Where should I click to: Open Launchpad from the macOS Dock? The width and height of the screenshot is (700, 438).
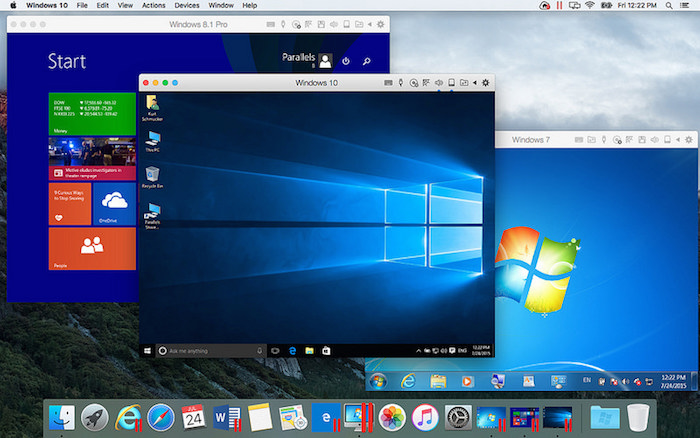click(94, 416)
